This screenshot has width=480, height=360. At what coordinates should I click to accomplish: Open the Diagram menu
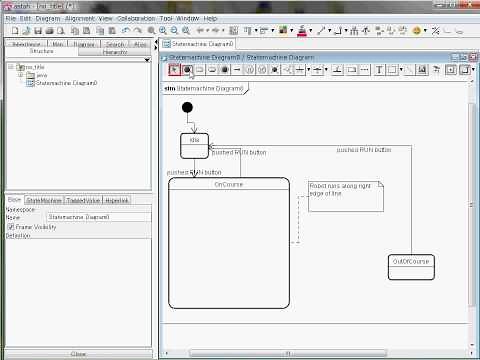[48, 19]
